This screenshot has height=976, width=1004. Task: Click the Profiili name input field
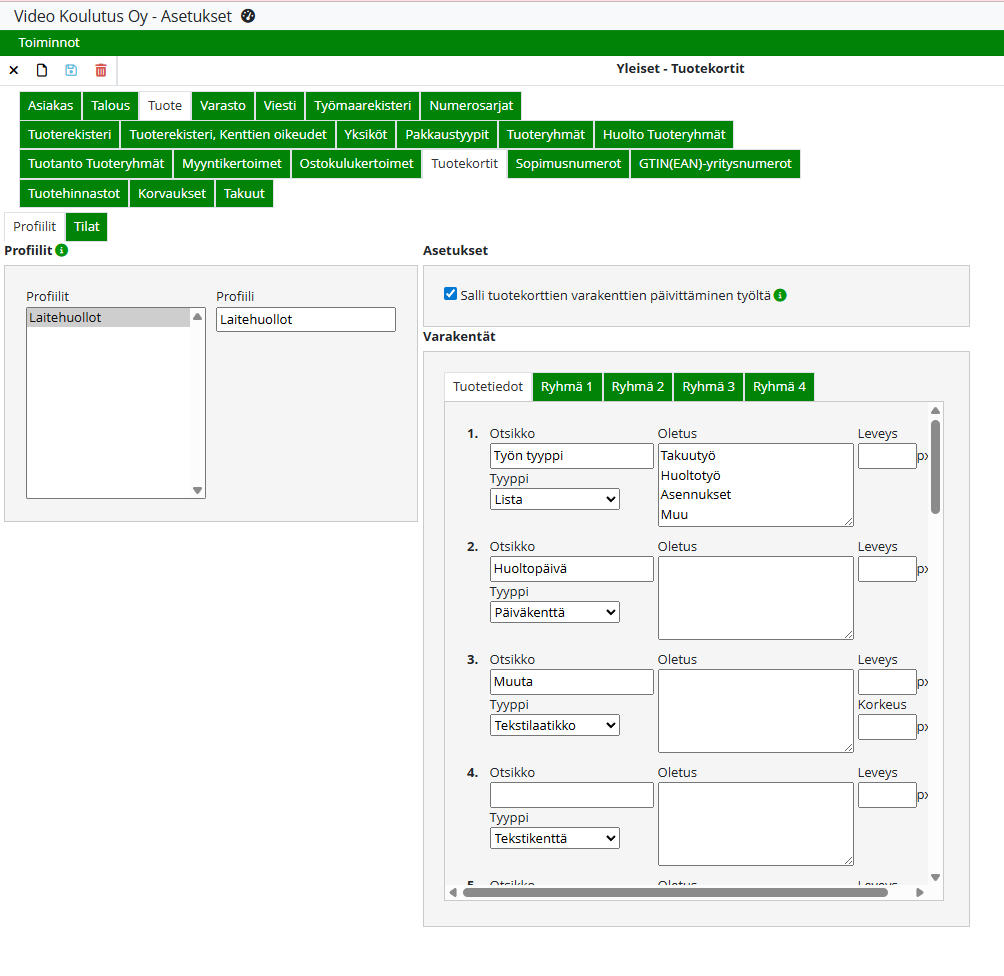click(x=306, y=319)
